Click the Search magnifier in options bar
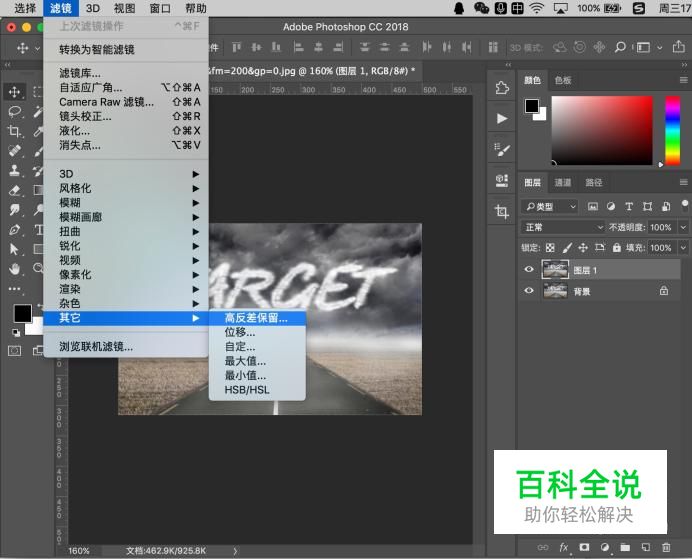This screenshot has width=692, height=559. click(x=620, y=47)
